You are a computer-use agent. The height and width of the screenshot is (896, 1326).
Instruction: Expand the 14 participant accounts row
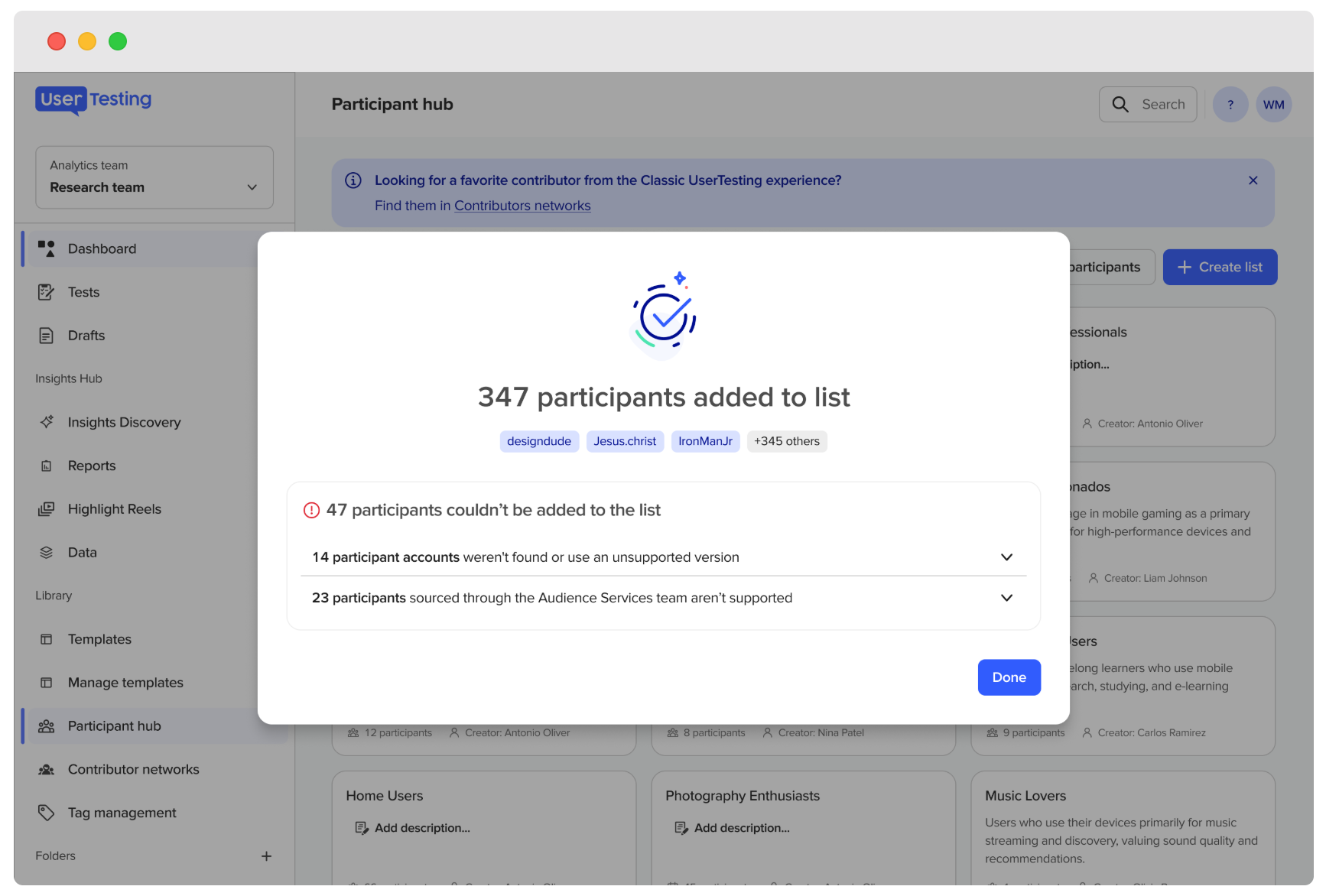click(663, 557)
